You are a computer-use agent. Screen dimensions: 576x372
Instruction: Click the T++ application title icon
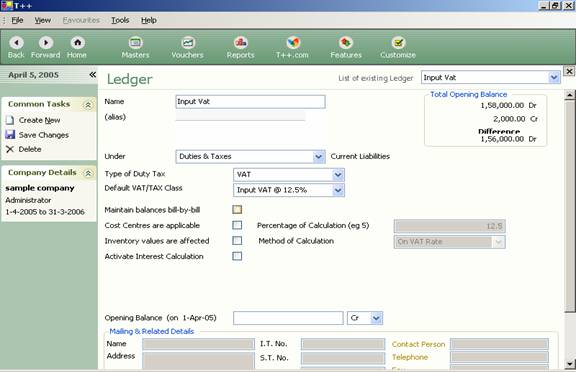7,6
